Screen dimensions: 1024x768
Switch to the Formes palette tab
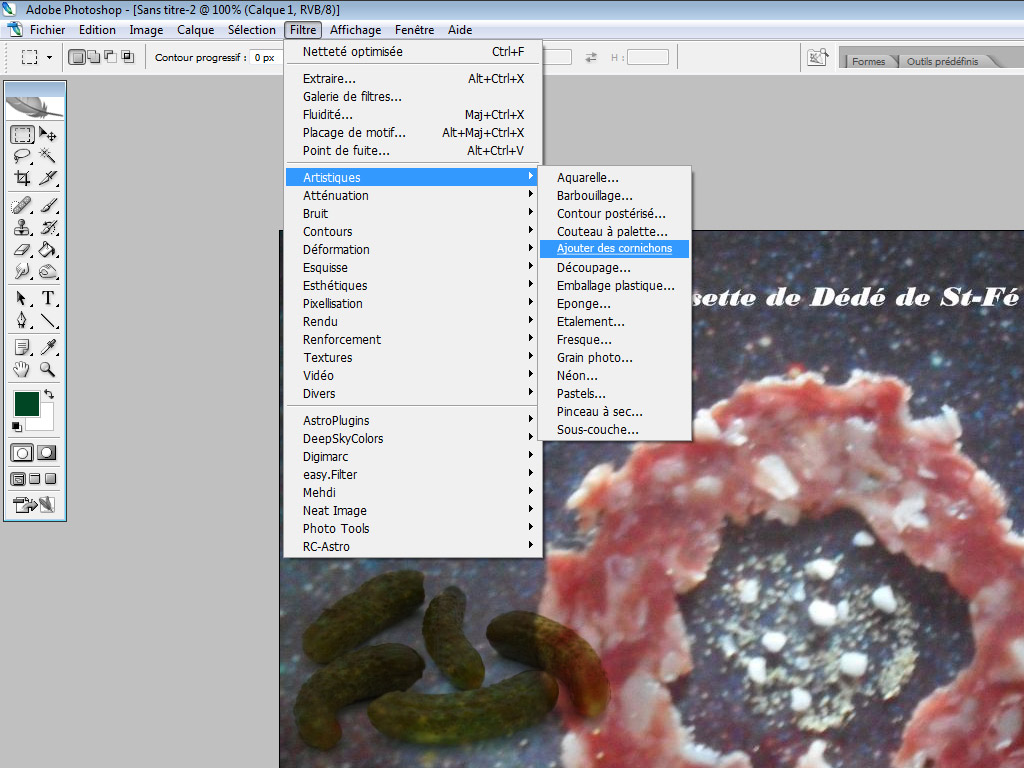point(868,61)
